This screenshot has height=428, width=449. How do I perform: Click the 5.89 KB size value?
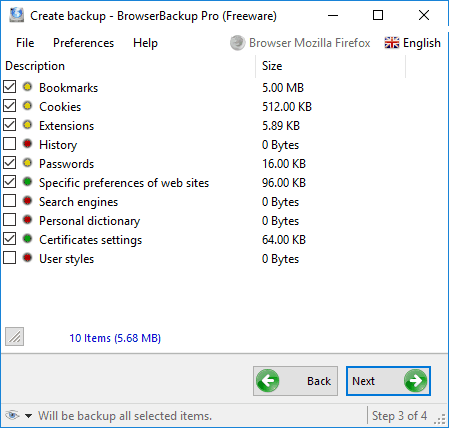pyautogui.click(x=281, y=126)
